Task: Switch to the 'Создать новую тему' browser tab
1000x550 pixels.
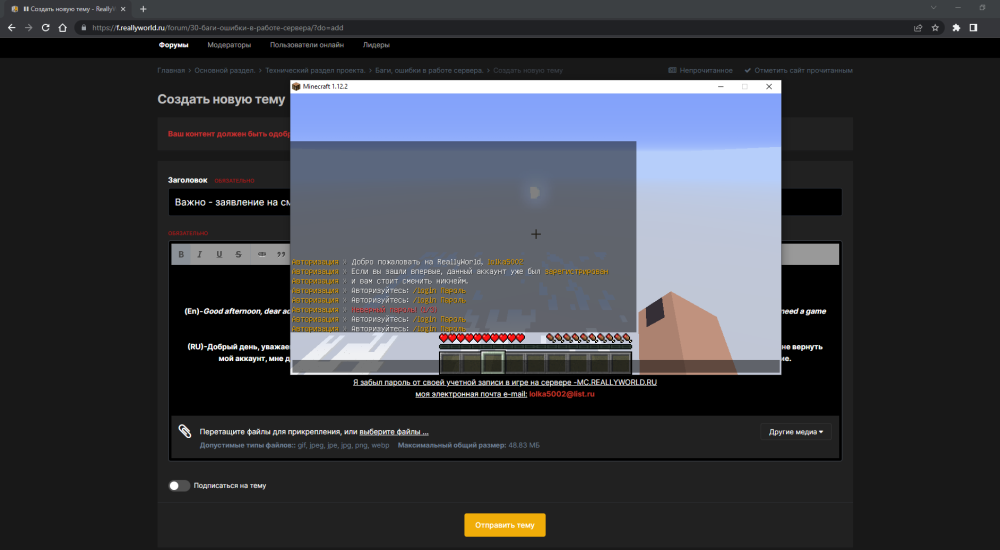Action: 68,9
